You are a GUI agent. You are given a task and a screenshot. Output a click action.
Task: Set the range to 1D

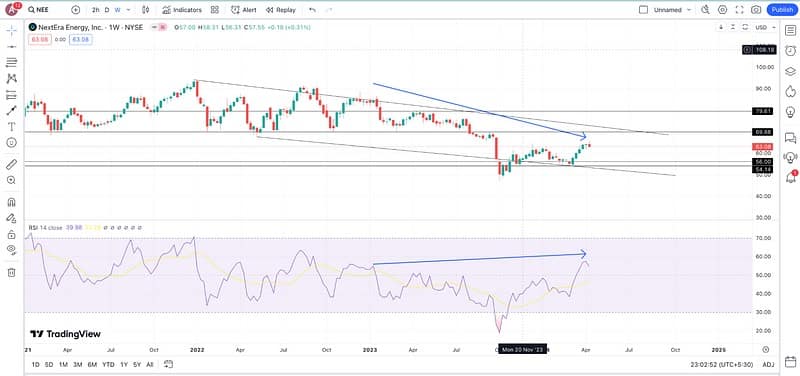(35, 364)
